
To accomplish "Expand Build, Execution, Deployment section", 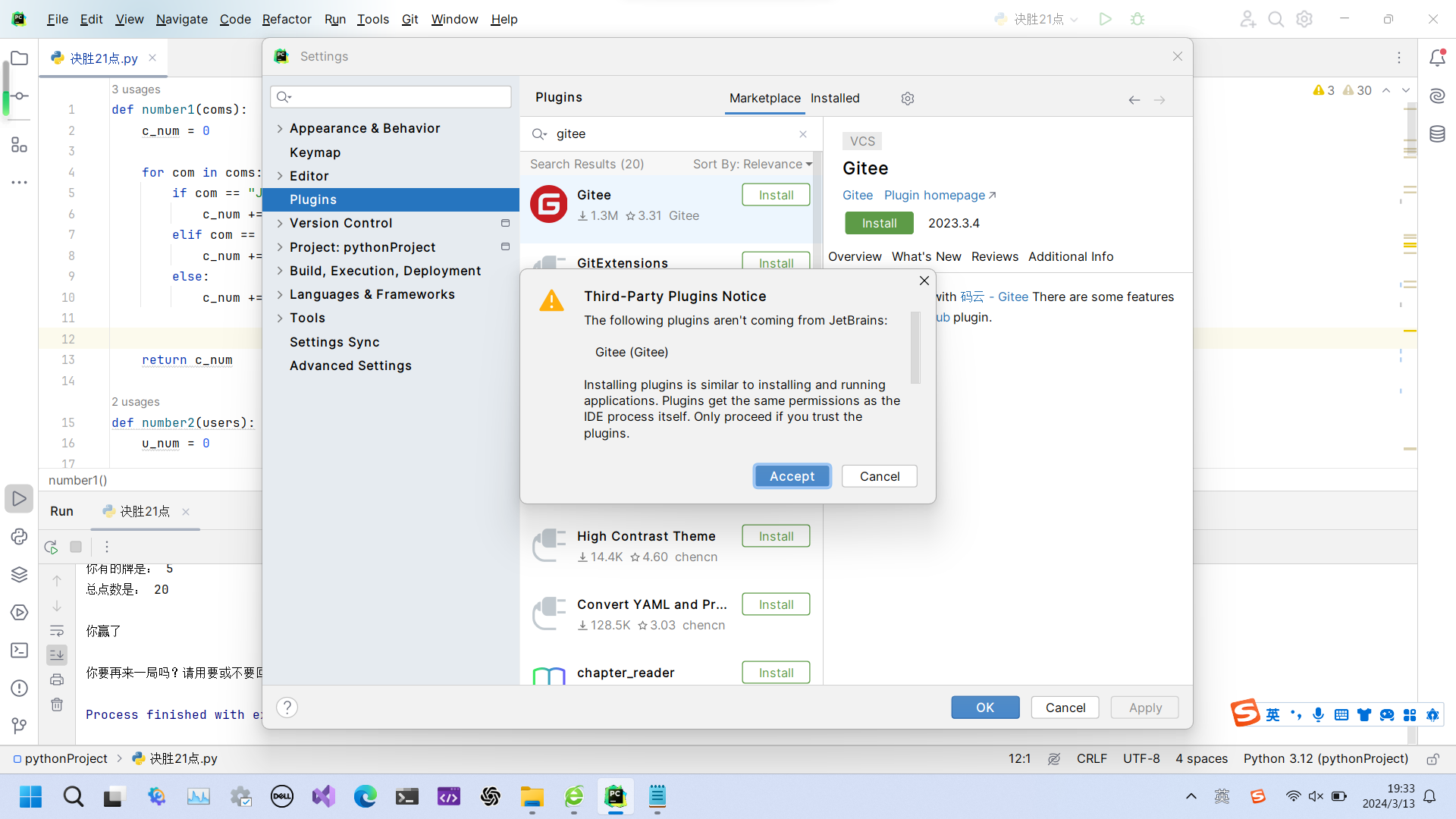I will pos(280,271).
